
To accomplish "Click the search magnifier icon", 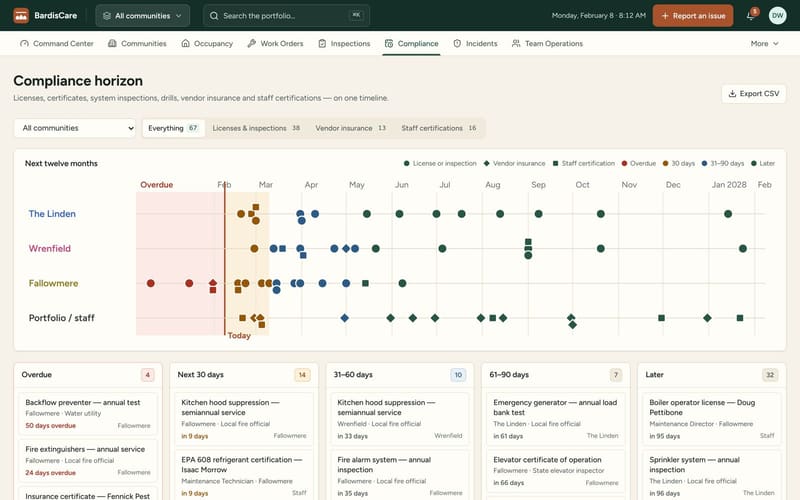I will [x=214, y=16].
